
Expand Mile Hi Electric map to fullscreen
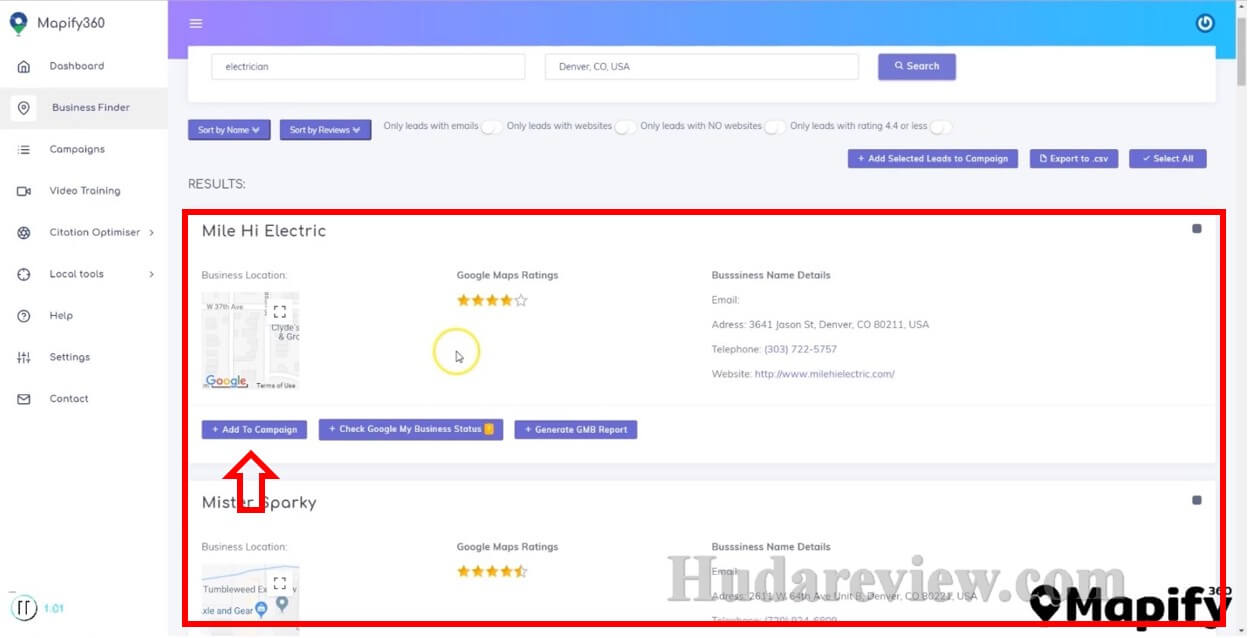click(280, 312)
